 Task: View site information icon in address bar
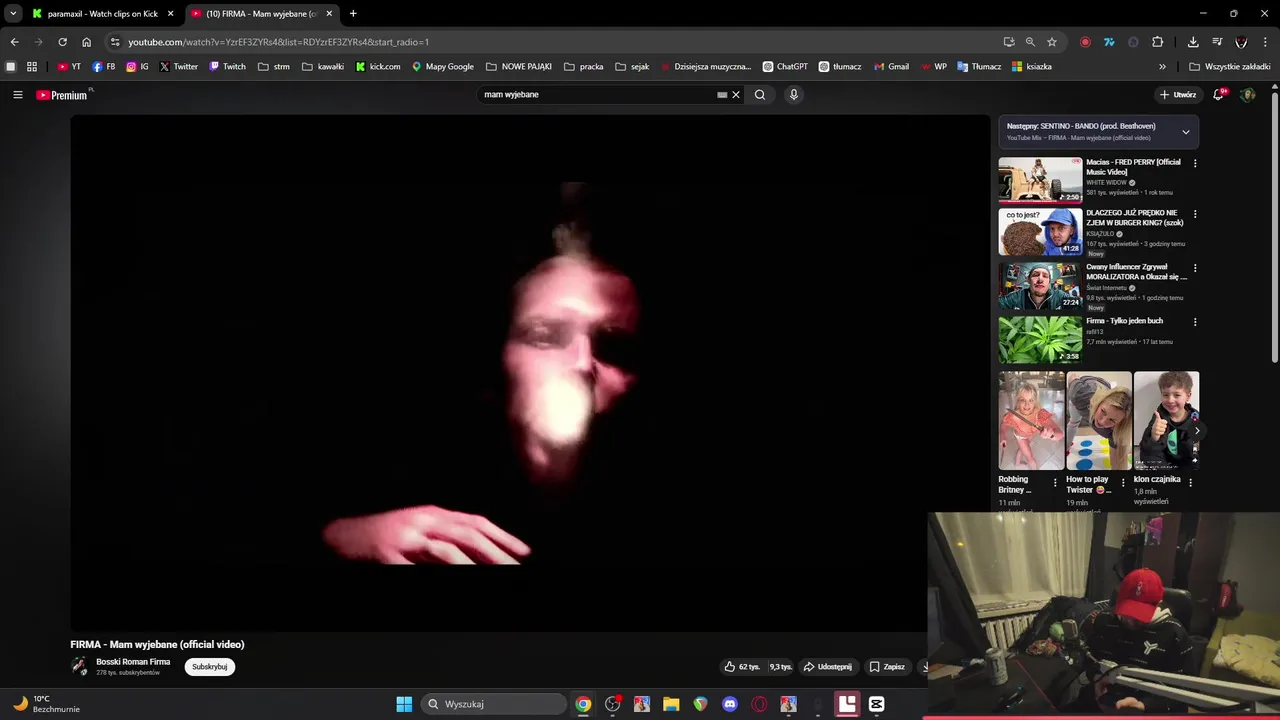coord(115,42)
